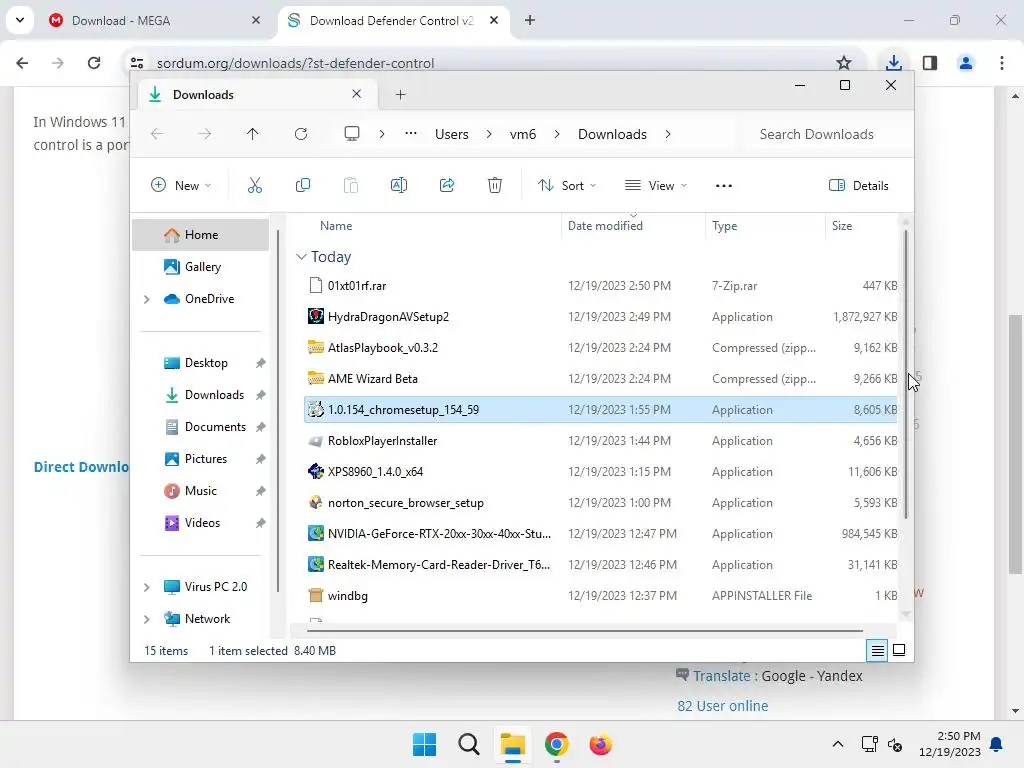Go to Users in the breadcrumb
This screenshot has width=1024, height=768.
452,134
